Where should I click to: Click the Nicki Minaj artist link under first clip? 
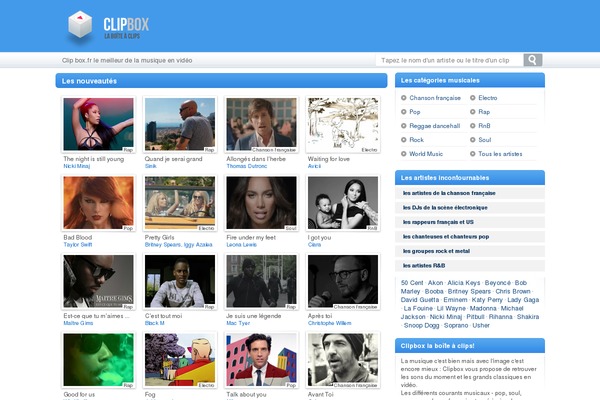click(x=77, y=166)
